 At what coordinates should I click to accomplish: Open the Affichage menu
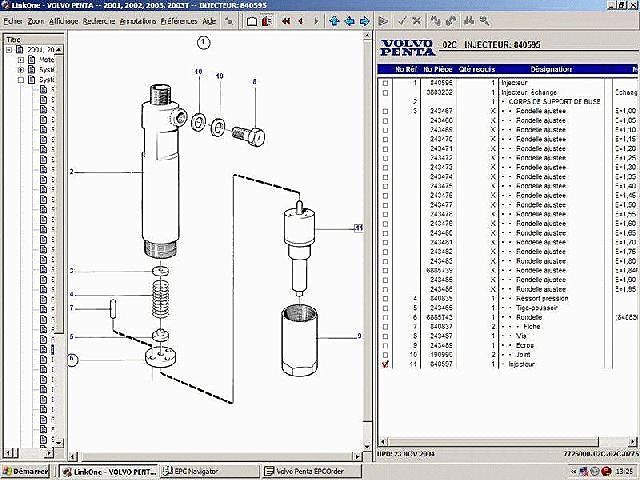coord(63,21)
